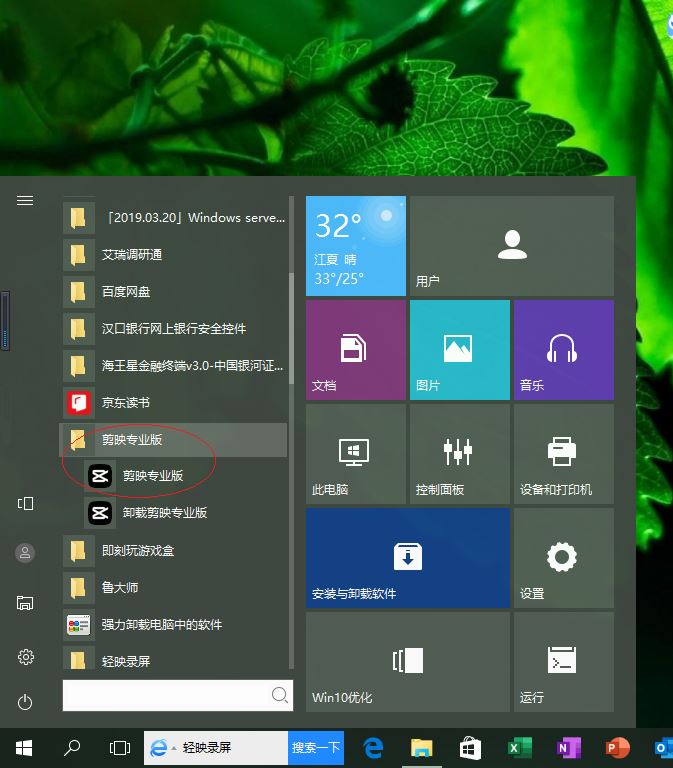Viewport: 673px width, 768px height.
Task: Launch OneNote from the taskbar
Action: click(x=568, y=748)
